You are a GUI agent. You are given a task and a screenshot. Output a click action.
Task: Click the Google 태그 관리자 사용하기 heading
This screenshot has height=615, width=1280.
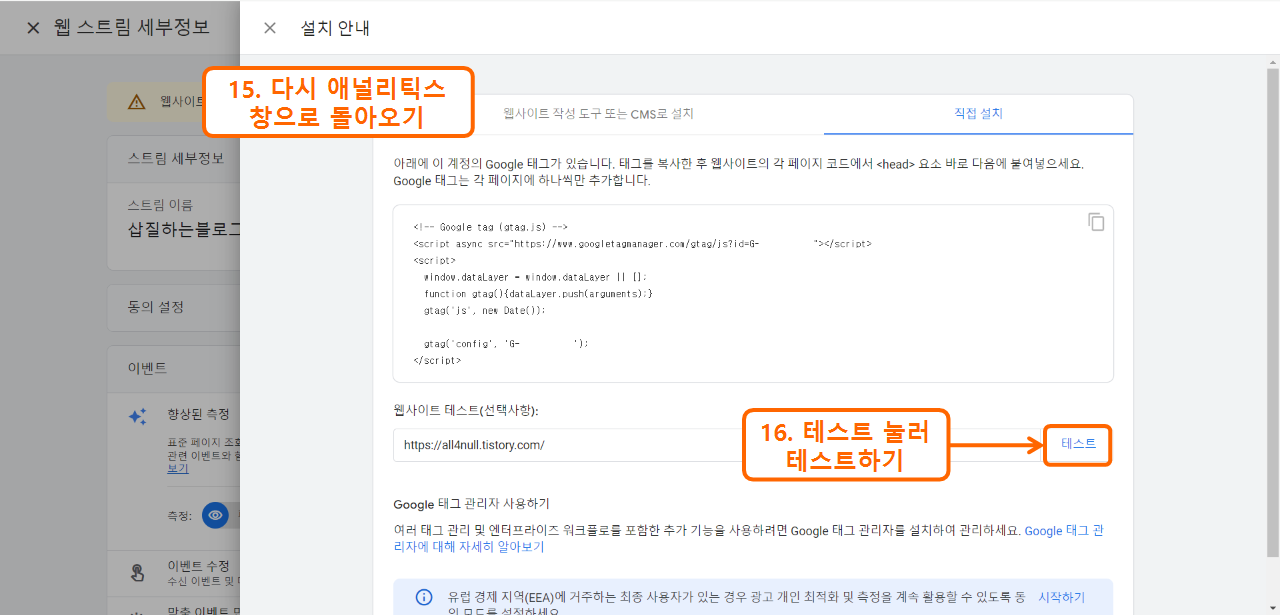click(471, 504)
